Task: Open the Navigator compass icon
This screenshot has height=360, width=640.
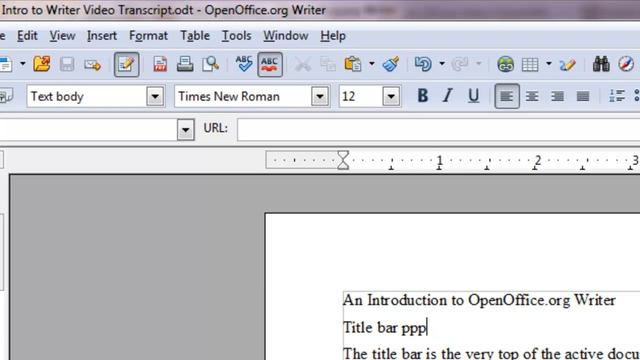Action: click(626, 64)
